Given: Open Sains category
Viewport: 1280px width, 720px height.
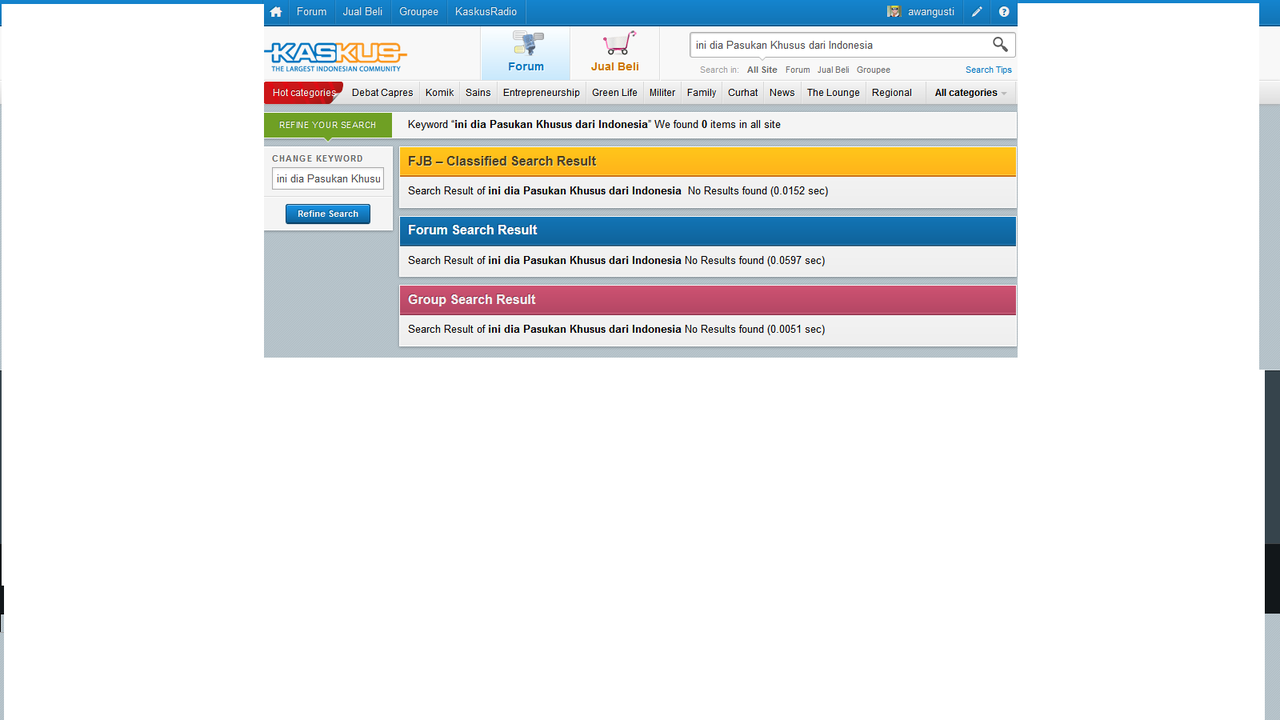Looking at the screenshot, I should tap(478, 93).
